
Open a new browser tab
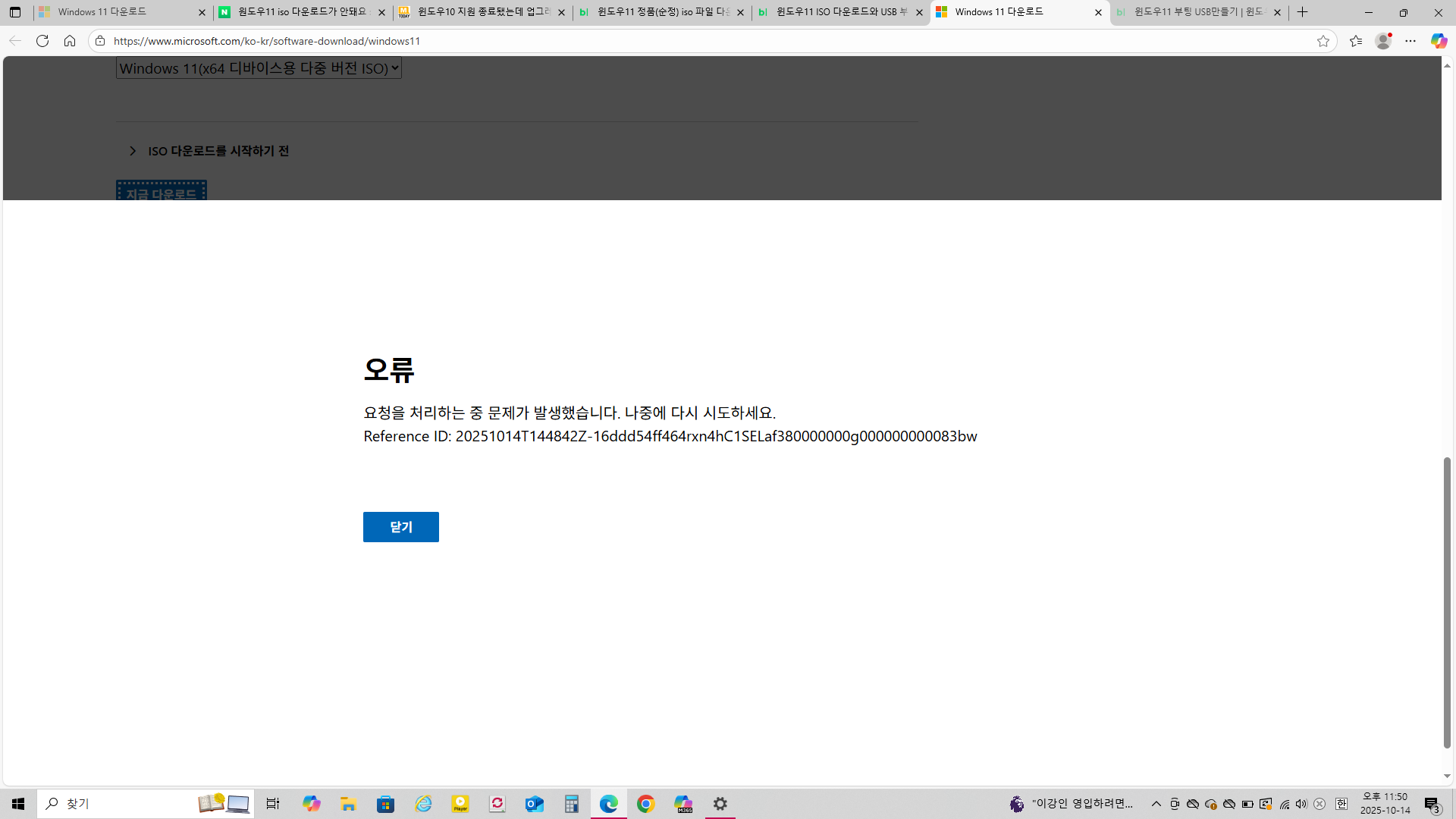tap(1303, 12)
